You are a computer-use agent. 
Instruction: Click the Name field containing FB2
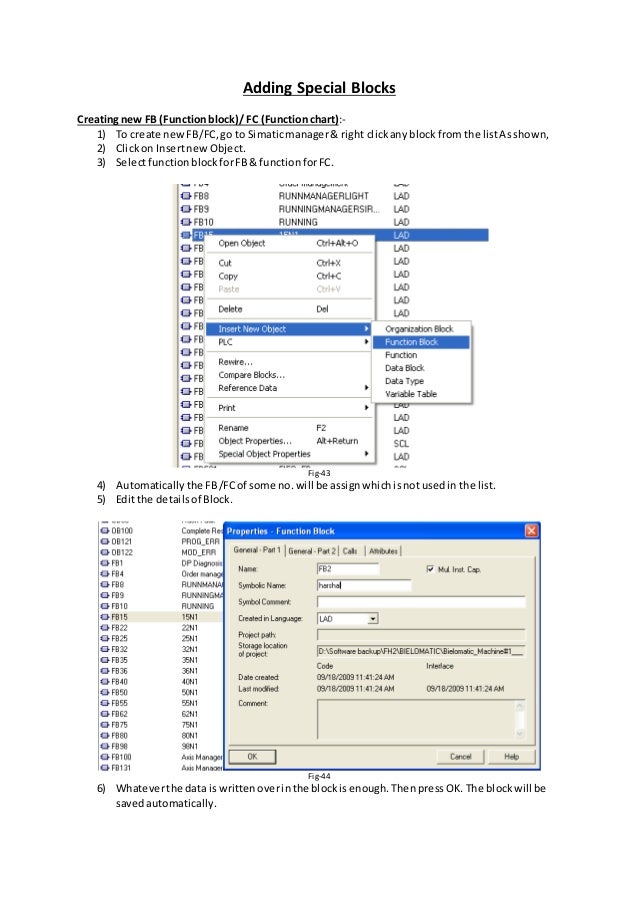(x=348, y=569)
